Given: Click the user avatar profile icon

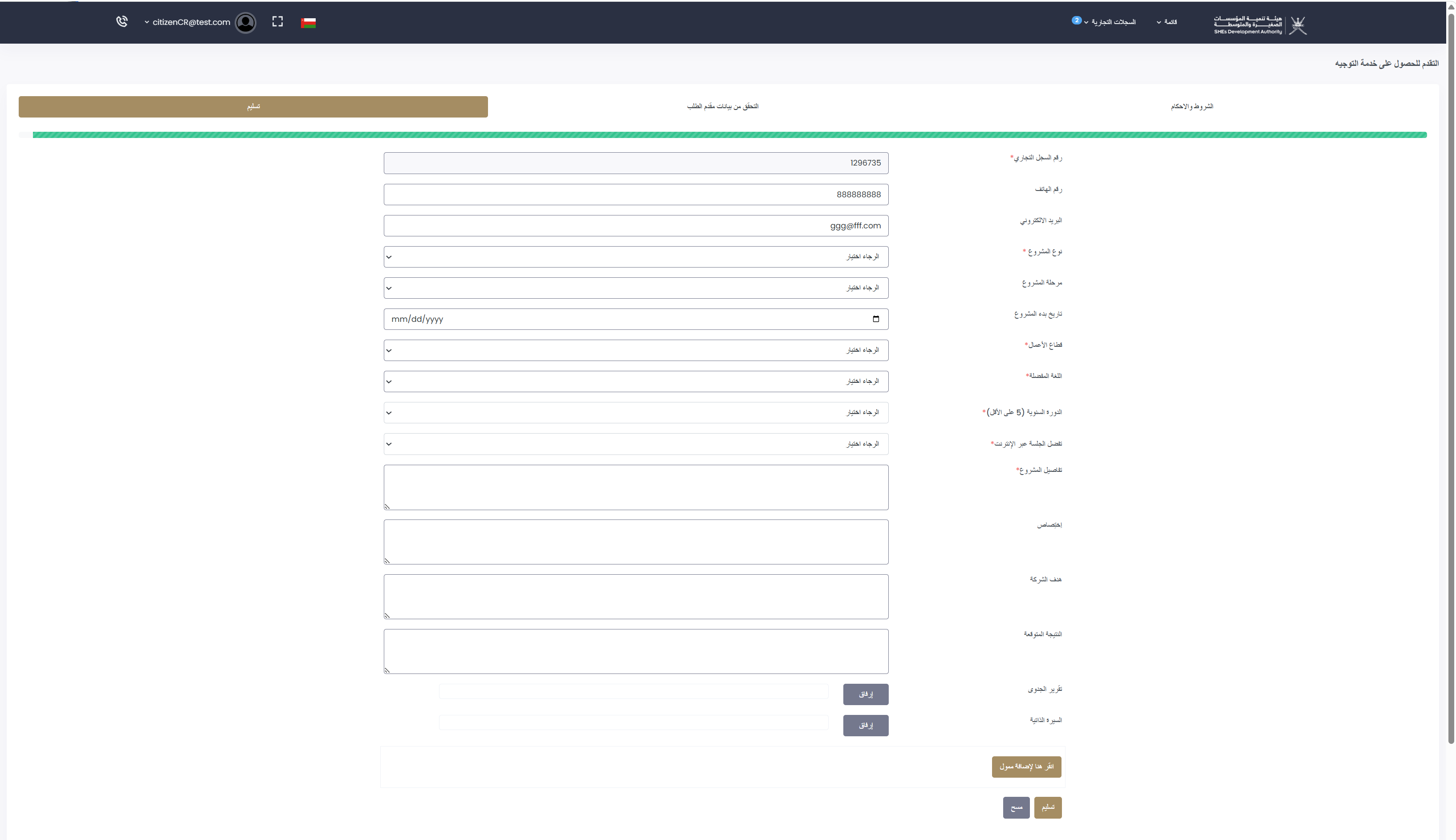Looking at the screenshot, I should coord(246,23).
